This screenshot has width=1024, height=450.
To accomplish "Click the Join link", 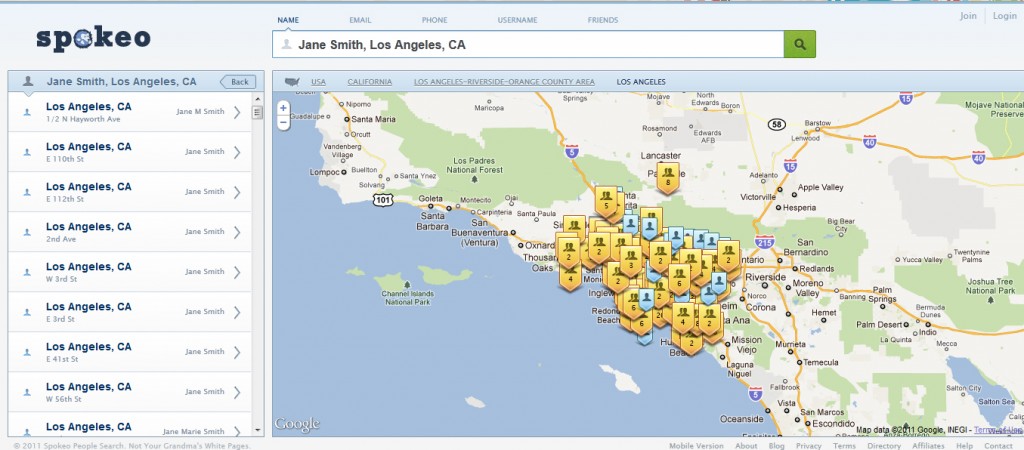I will (968, 16).
